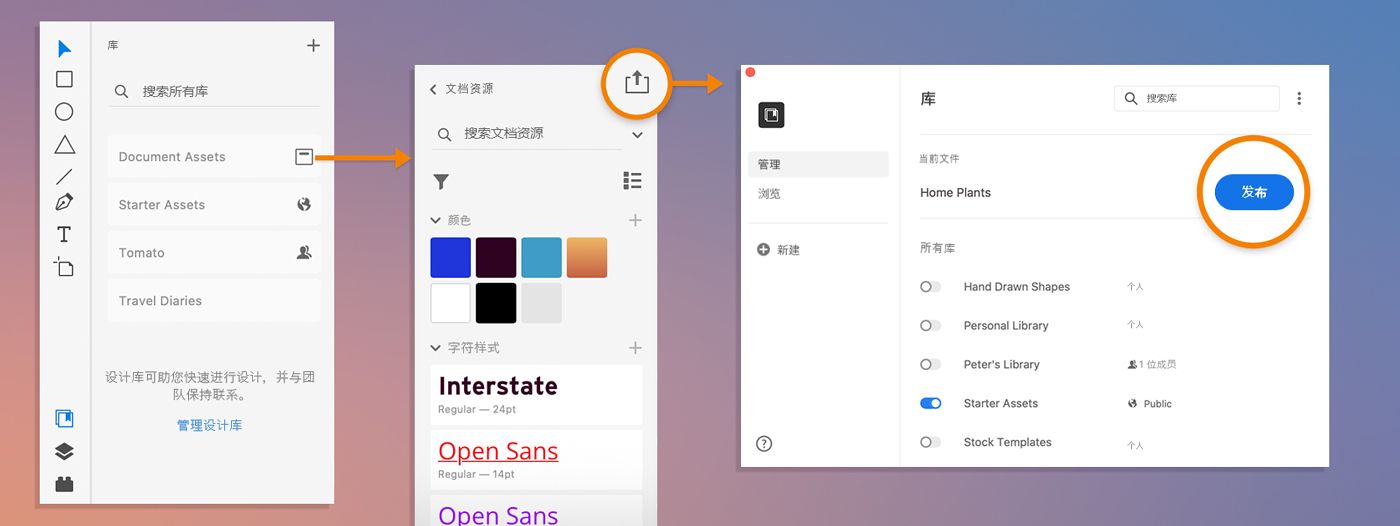1400x526 pixels.
Task: Pick the blue color swatch
Action: [x=450, y=257]
